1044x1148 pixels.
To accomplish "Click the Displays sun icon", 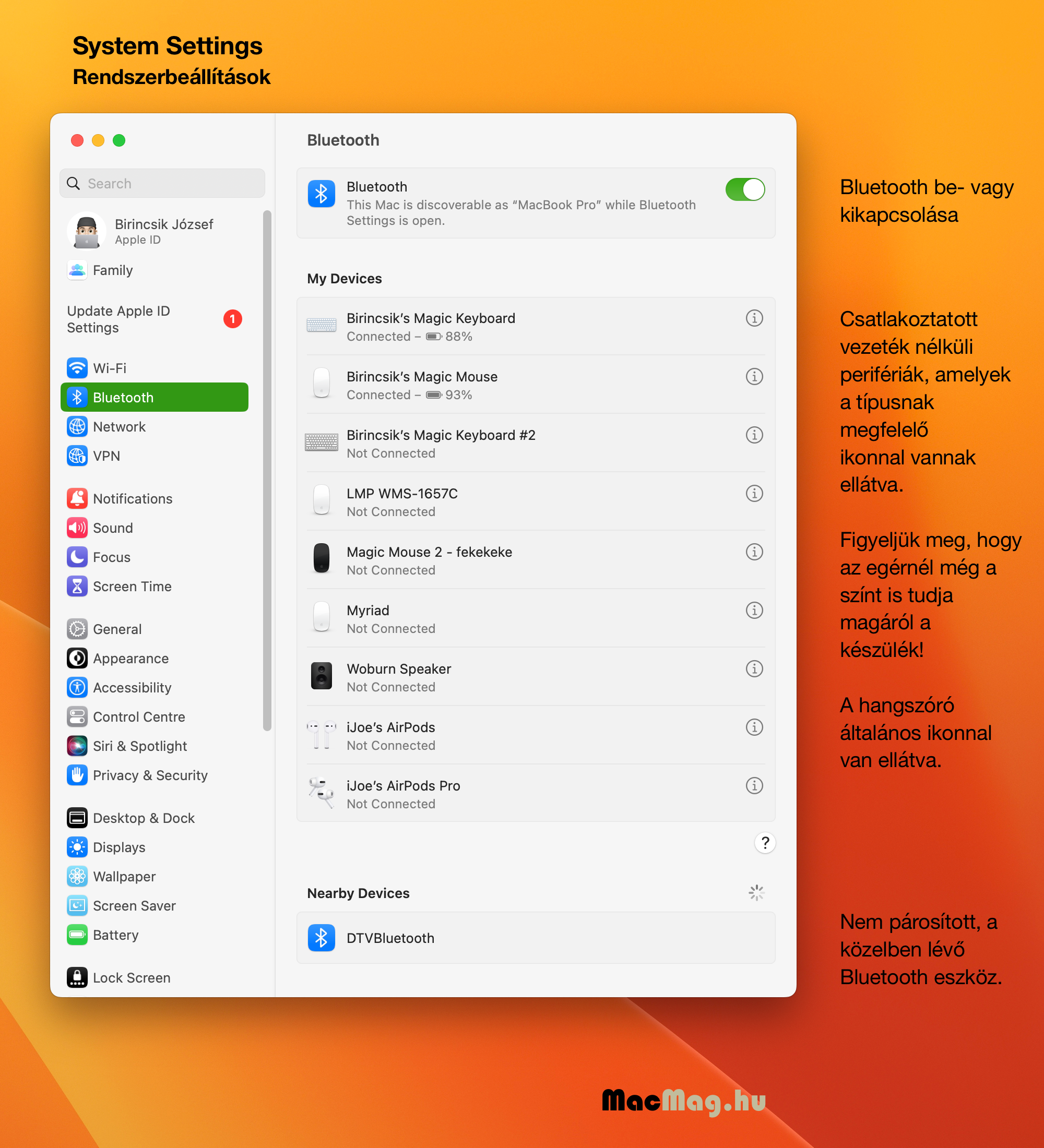I will [77, 847].
